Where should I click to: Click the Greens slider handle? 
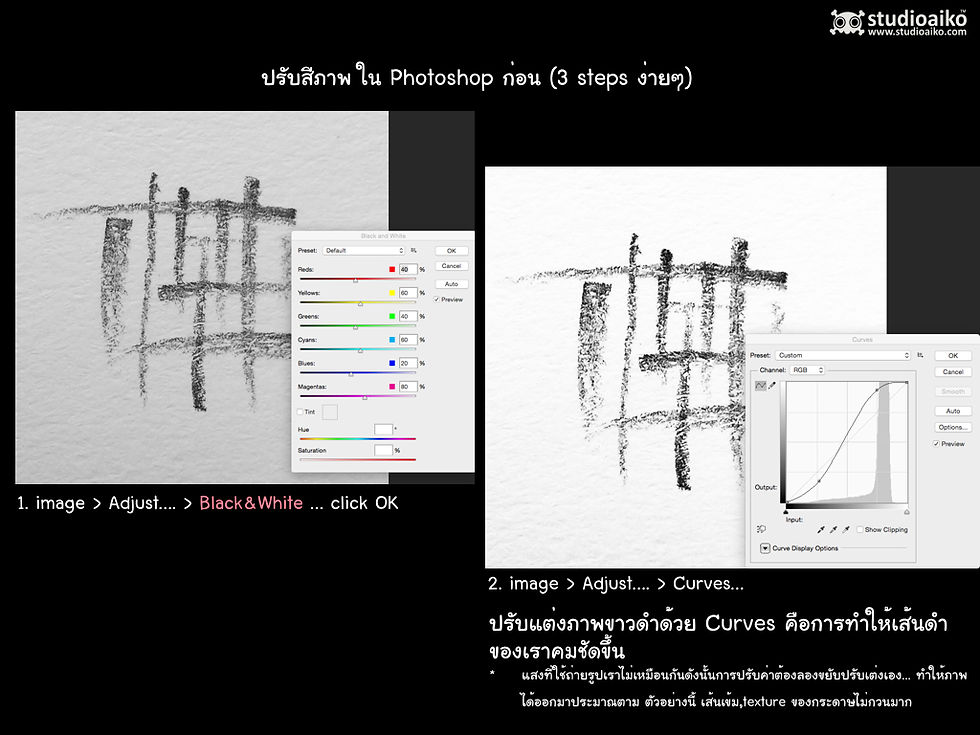click(356, 327)
